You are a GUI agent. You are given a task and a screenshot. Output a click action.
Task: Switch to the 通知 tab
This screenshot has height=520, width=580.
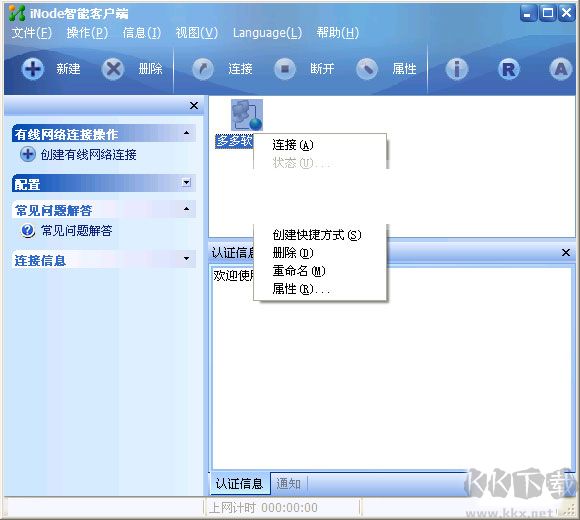pos(289,483)
